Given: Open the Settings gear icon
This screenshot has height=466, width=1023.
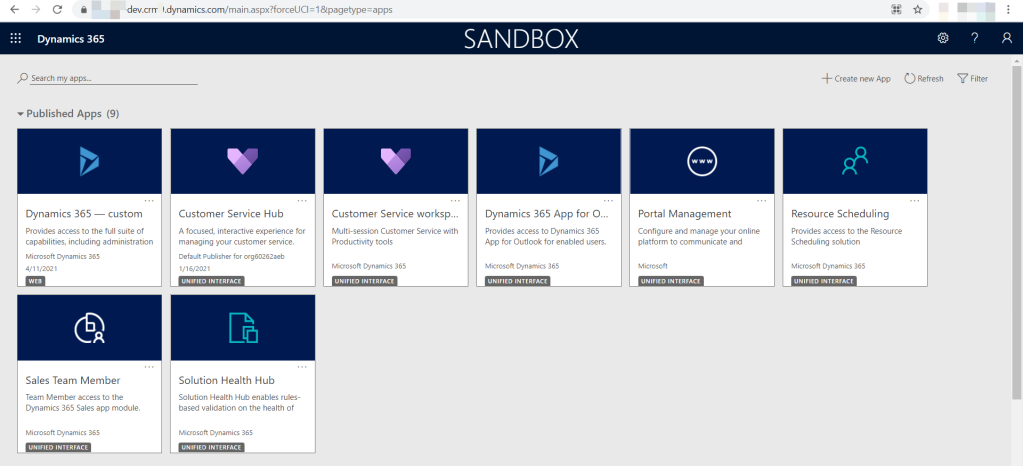Looking at the screenshot, I should (x=943, y=39).
